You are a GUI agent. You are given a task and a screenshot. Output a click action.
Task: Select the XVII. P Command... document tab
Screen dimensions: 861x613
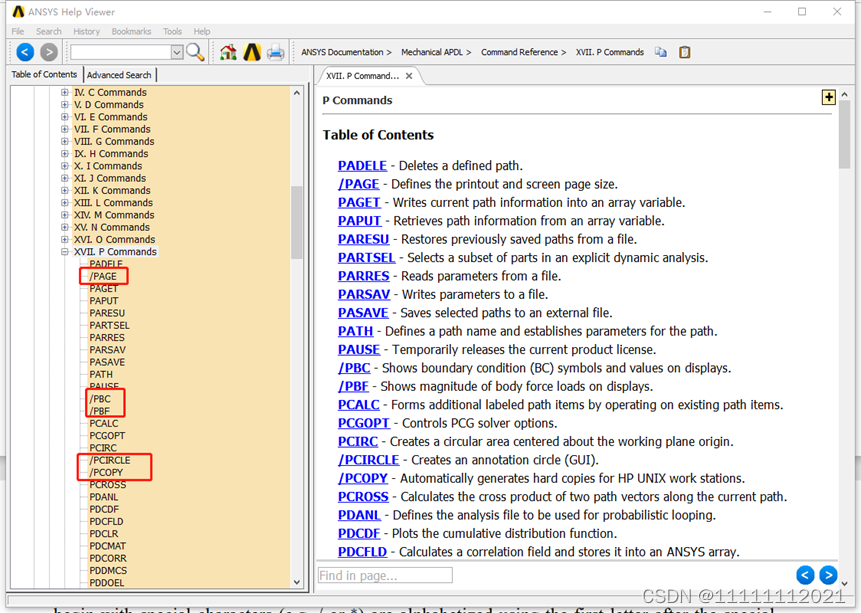pos(362,76)
